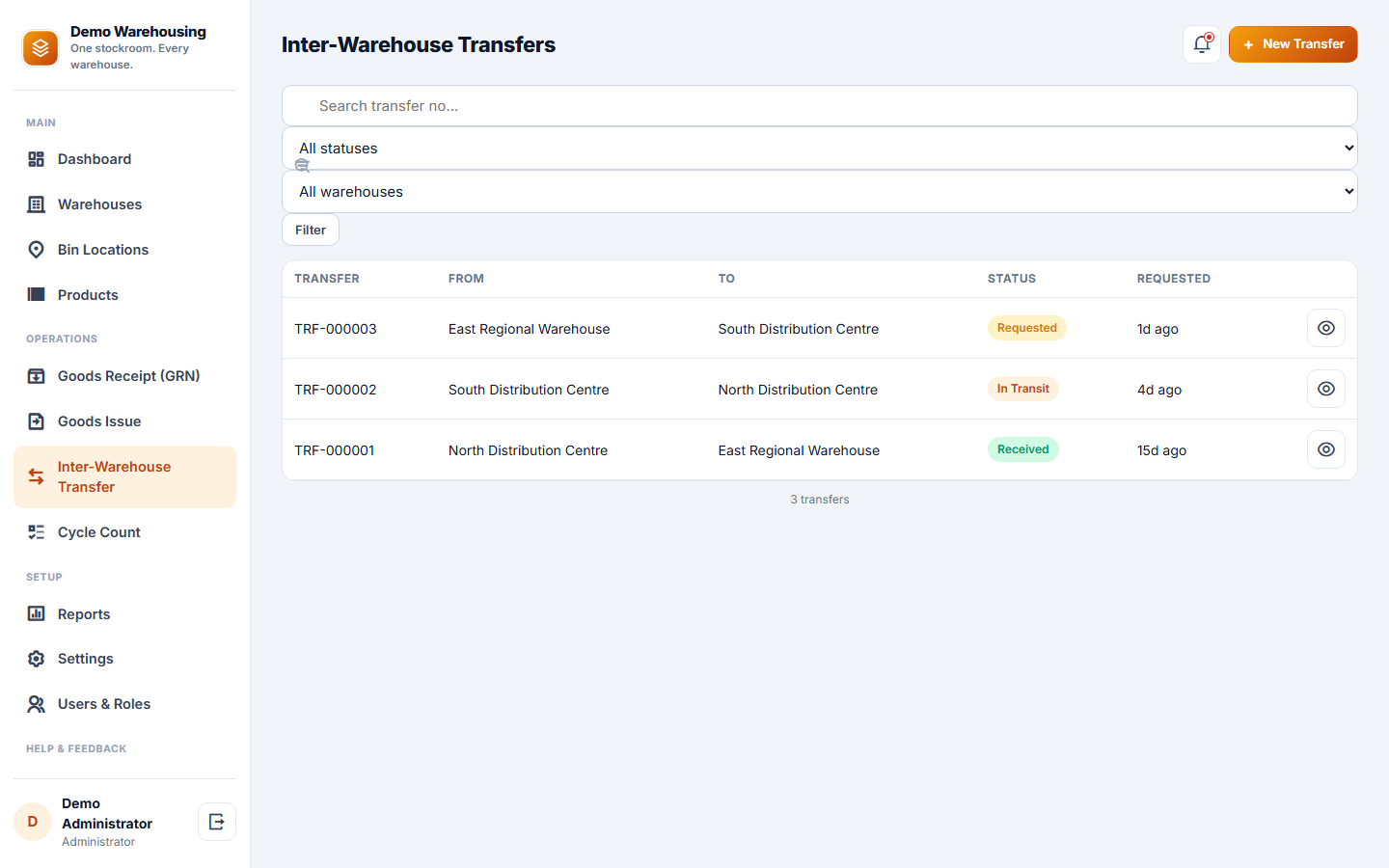Click the Goods Receipt inbox icon
The width and height of the screenshot is (1389, 868).
(x=36, y=376)
